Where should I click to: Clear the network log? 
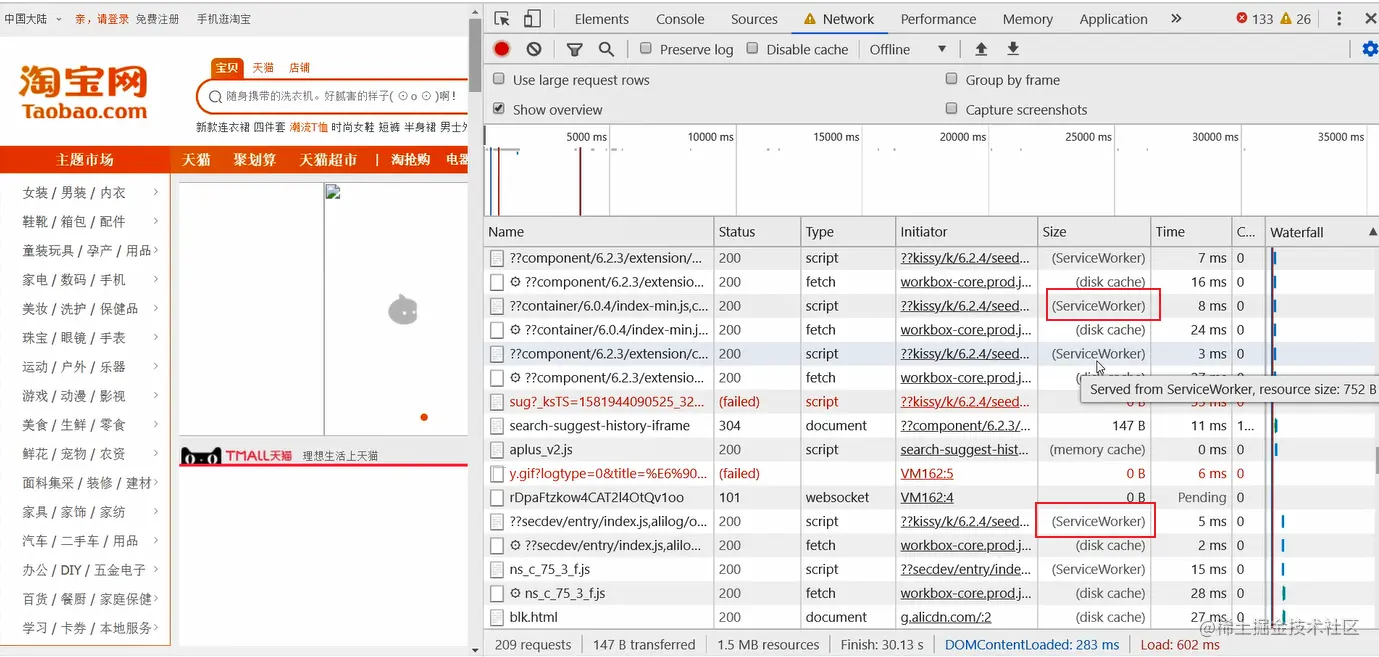pos(534,49)
